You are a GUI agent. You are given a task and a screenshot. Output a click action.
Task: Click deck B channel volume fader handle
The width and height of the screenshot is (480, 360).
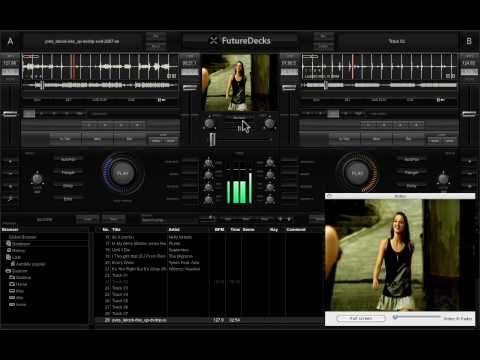click(289, 88)
